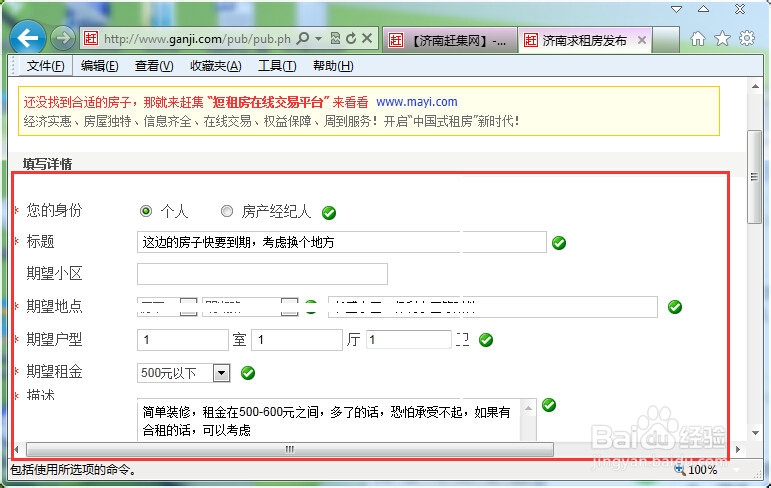Click the green check beside 期望租金
This screenshot has width=771, height=488.
point(248,373)
